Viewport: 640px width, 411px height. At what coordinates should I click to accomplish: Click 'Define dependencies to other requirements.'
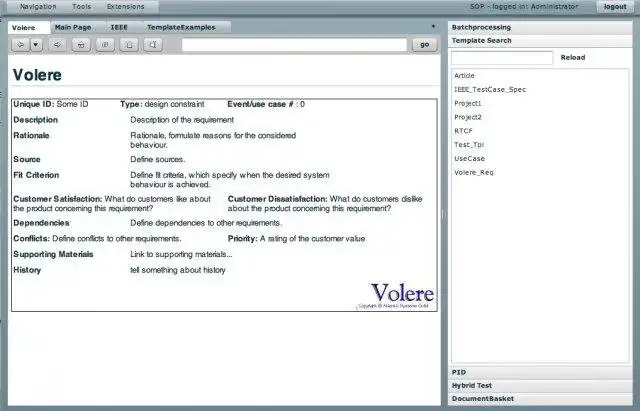coord(206,223)
